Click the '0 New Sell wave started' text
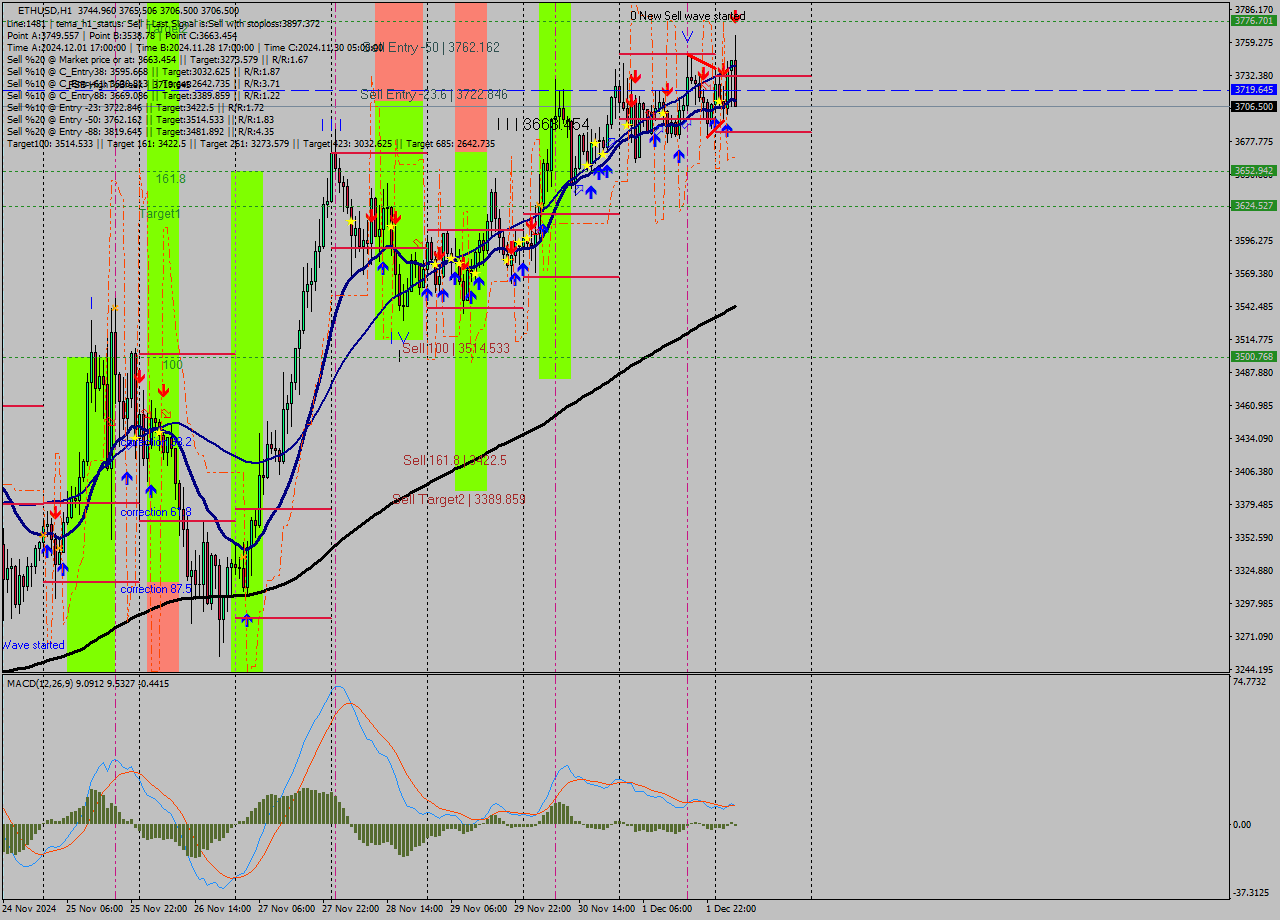Screen dimensions: 1280x920 (687, 16)
